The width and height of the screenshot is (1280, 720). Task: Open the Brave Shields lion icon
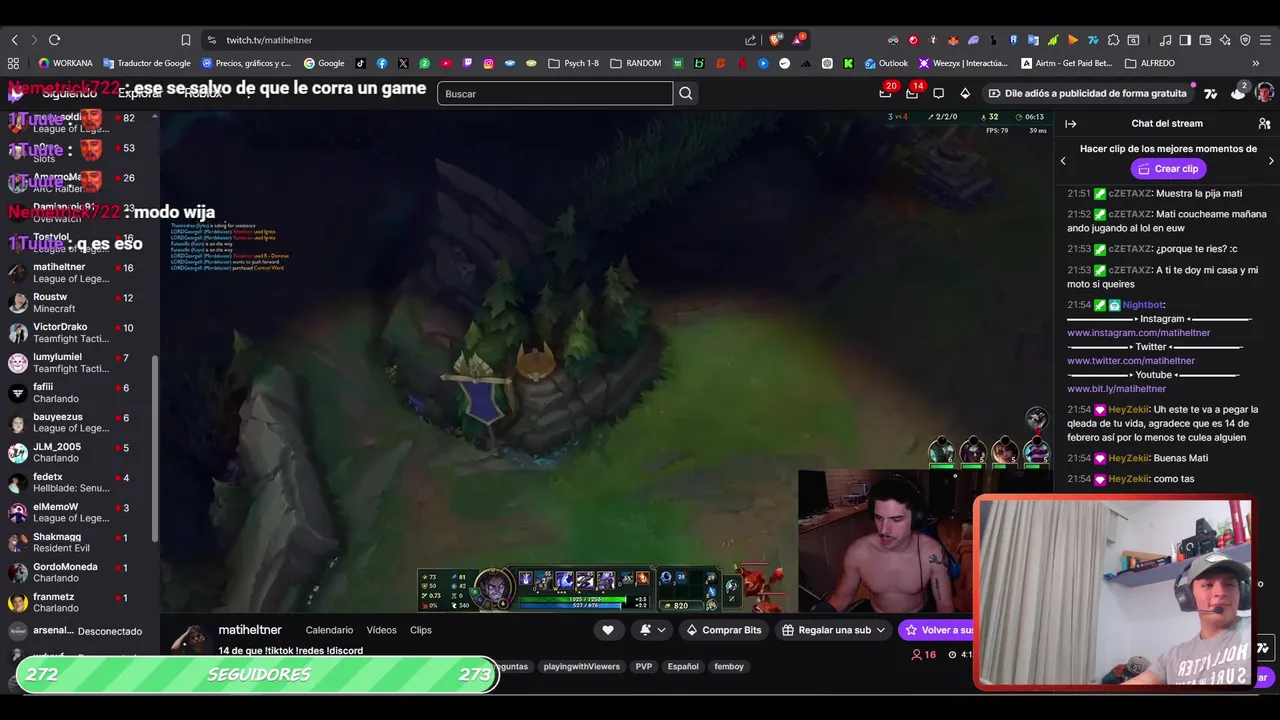[774, 40]
